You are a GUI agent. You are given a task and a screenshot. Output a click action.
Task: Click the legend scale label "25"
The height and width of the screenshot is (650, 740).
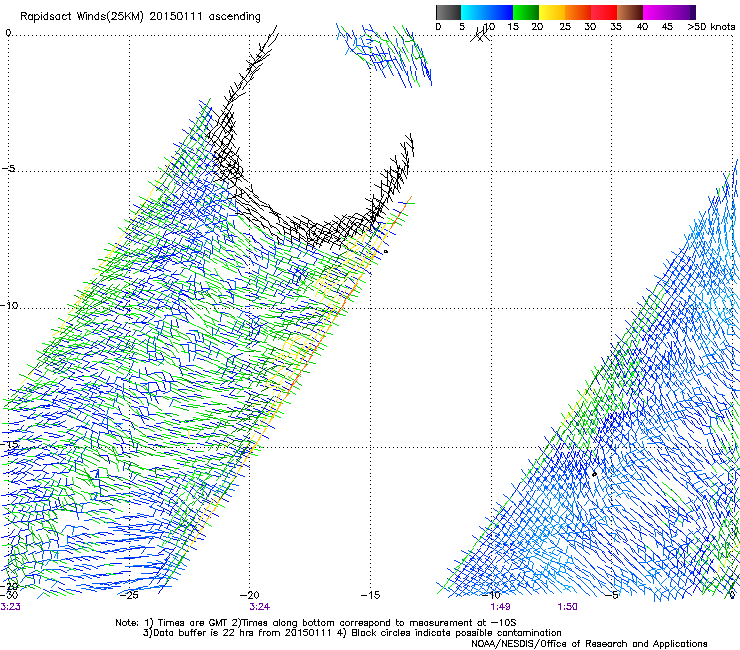[564, 27]
